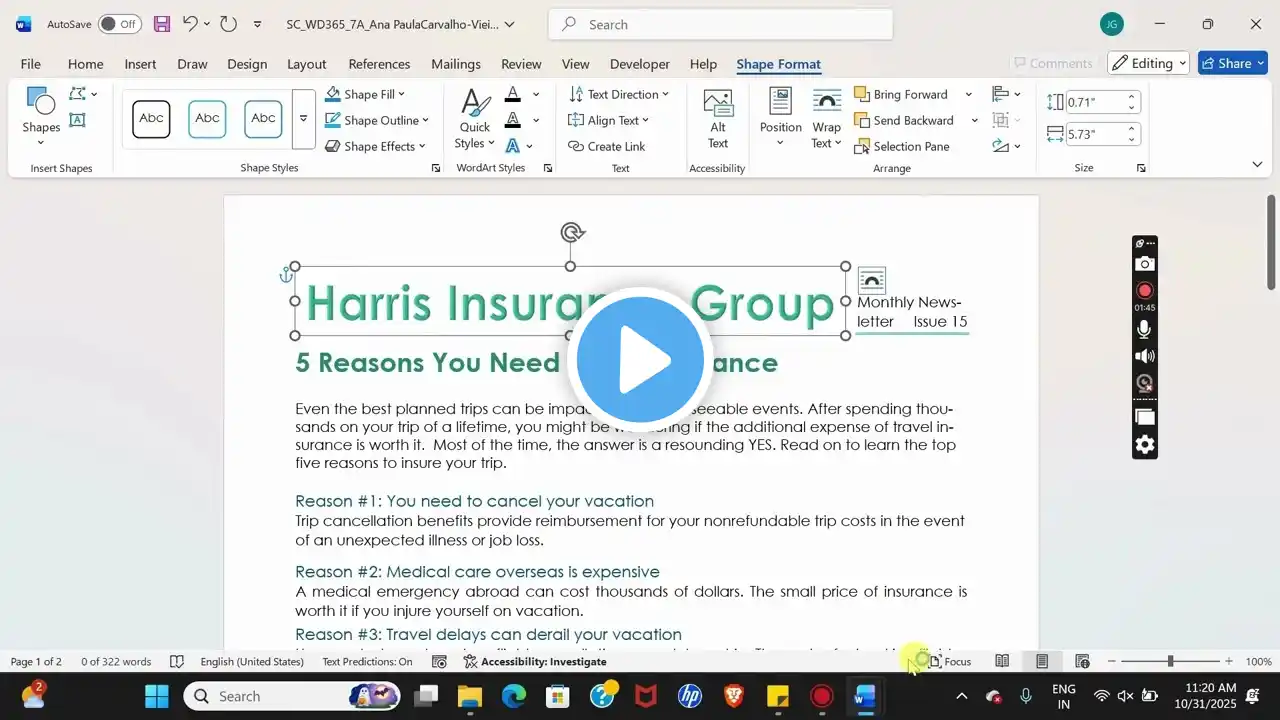Viewport: 1280px width, 720px height.
Task: Click the Share button
Action: click(x=1233, y=63)
